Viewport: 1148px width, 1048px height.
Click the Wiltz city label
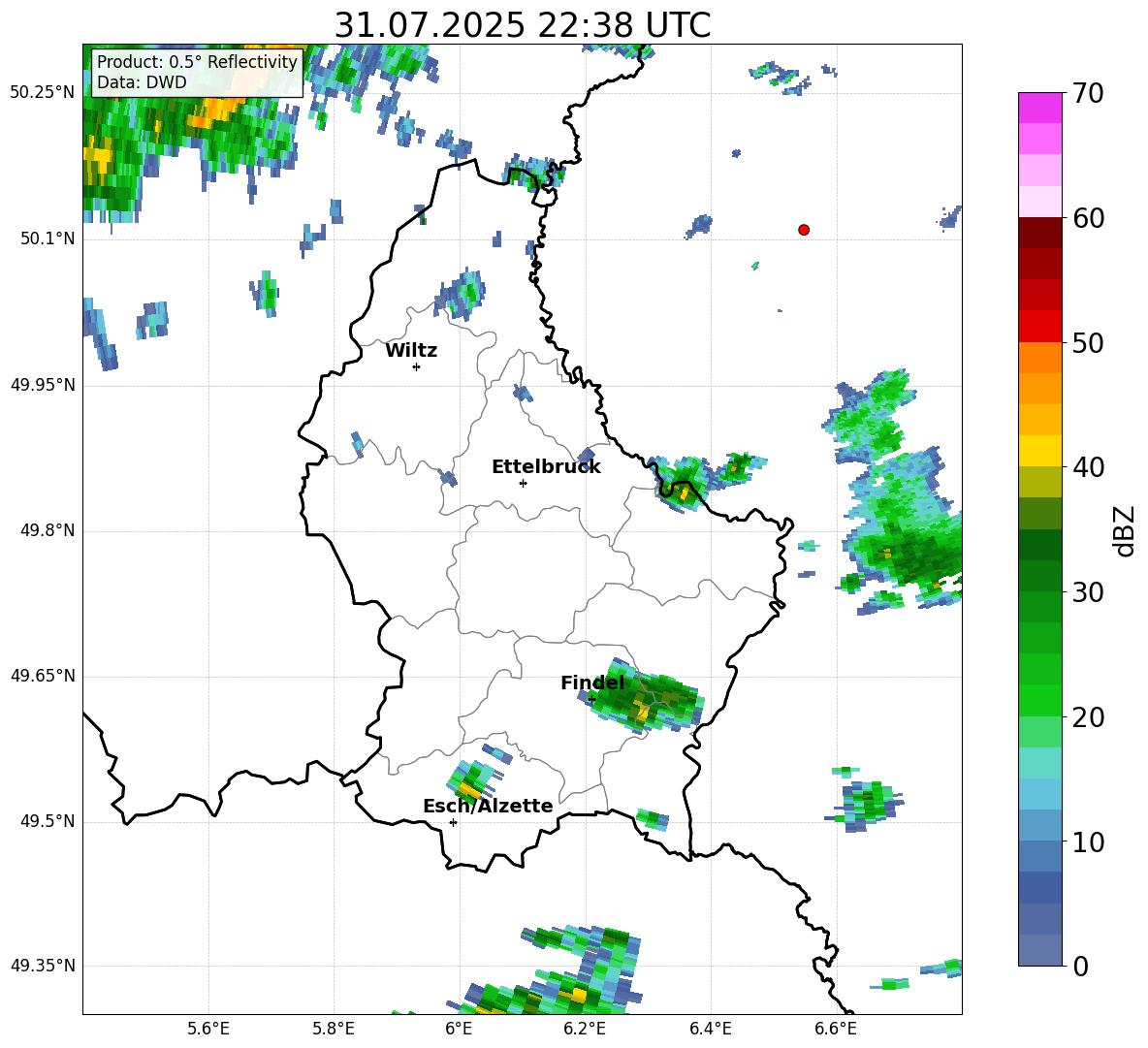click(411, 351)
